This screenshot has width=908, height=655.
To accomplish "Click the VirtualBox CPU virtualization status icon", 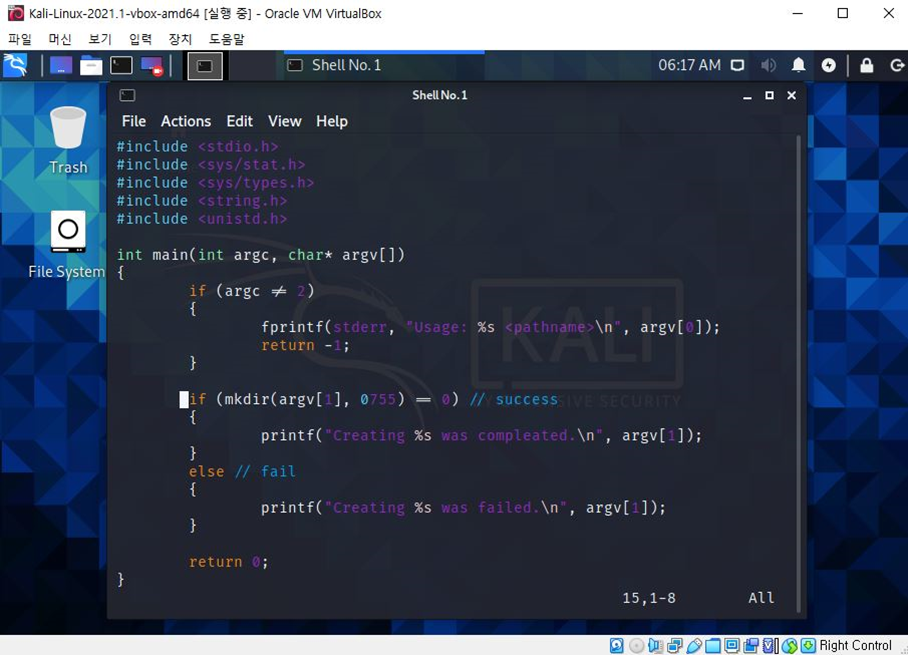I will (771, 645).
